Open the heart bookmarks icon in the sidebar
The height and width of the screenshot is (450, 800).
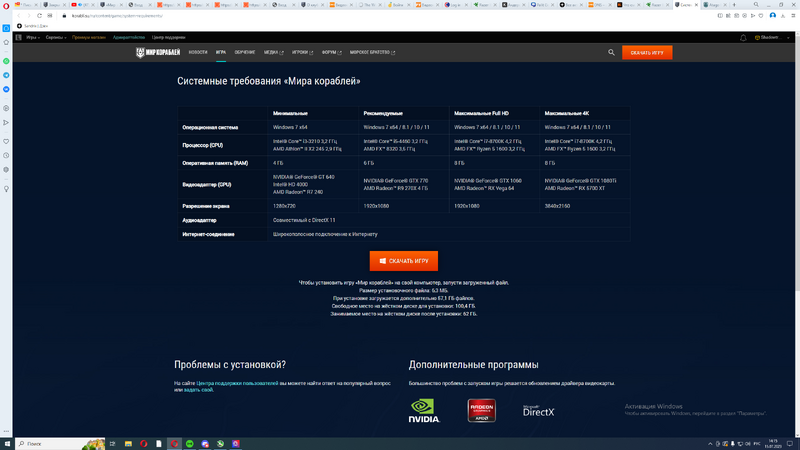pyautogui.click(x=6, y=141)
